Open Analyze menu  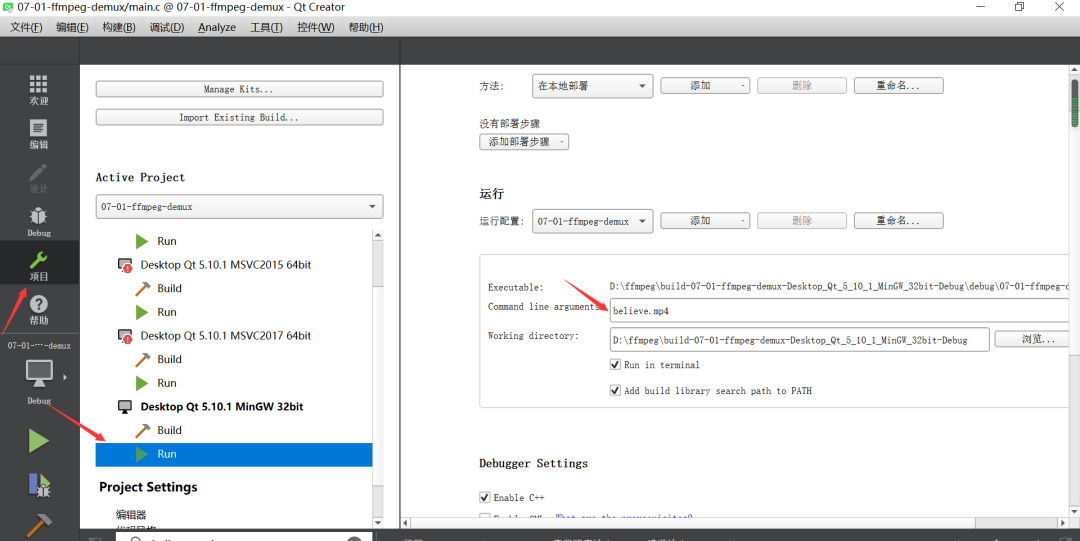pyautogui.click(x=217, y=27)
